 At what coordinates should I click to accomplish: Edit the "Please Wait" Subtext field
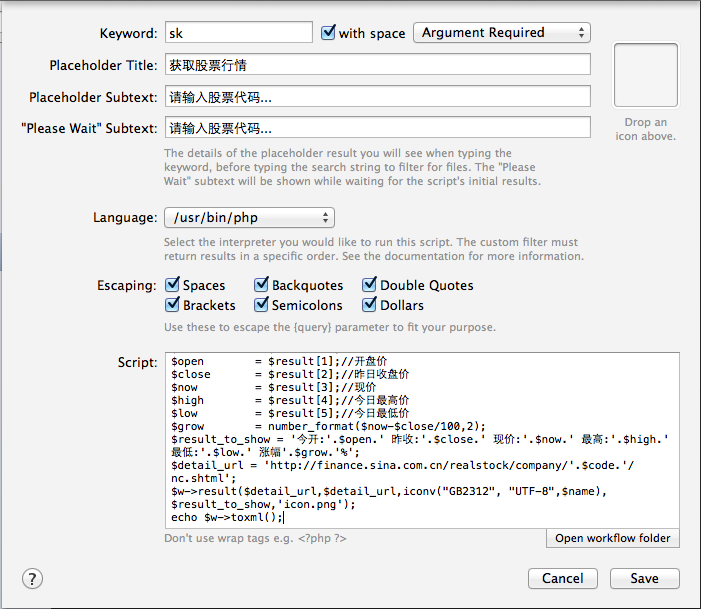click(378, 128)
